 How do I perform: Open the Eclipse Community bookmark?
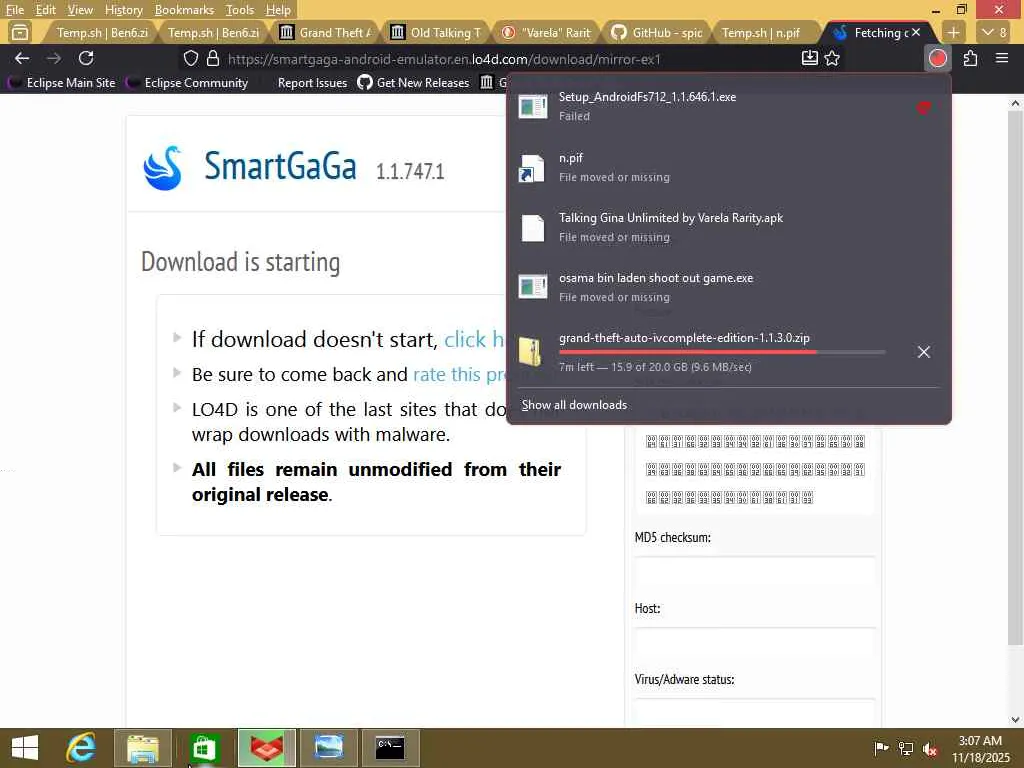tap(188, 82)
